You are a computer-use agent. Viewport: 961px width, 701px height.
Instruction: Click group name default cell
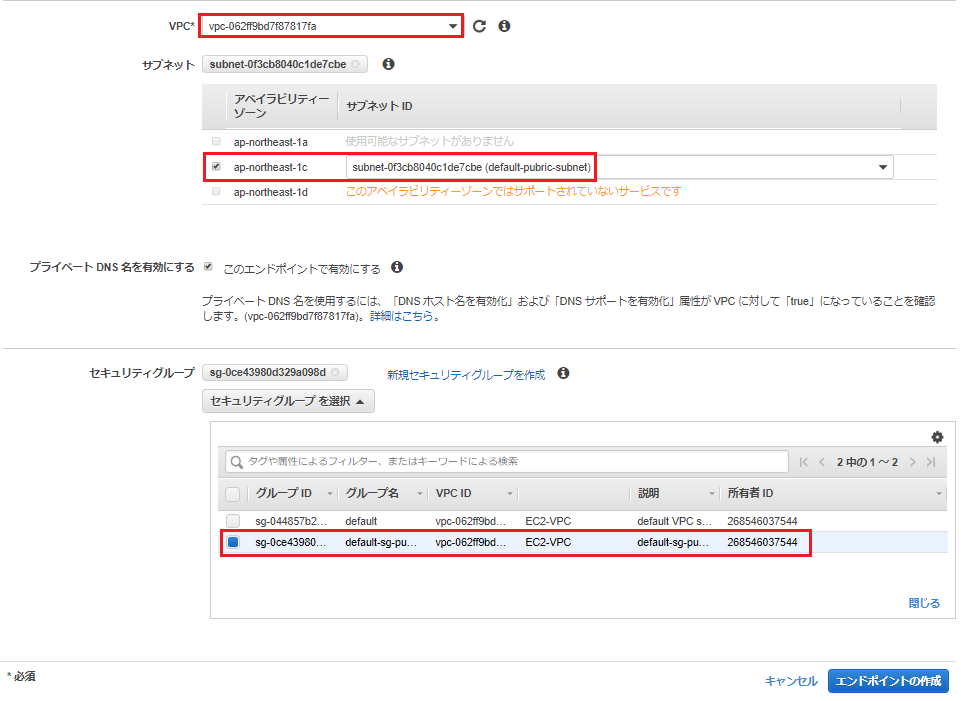361,521
